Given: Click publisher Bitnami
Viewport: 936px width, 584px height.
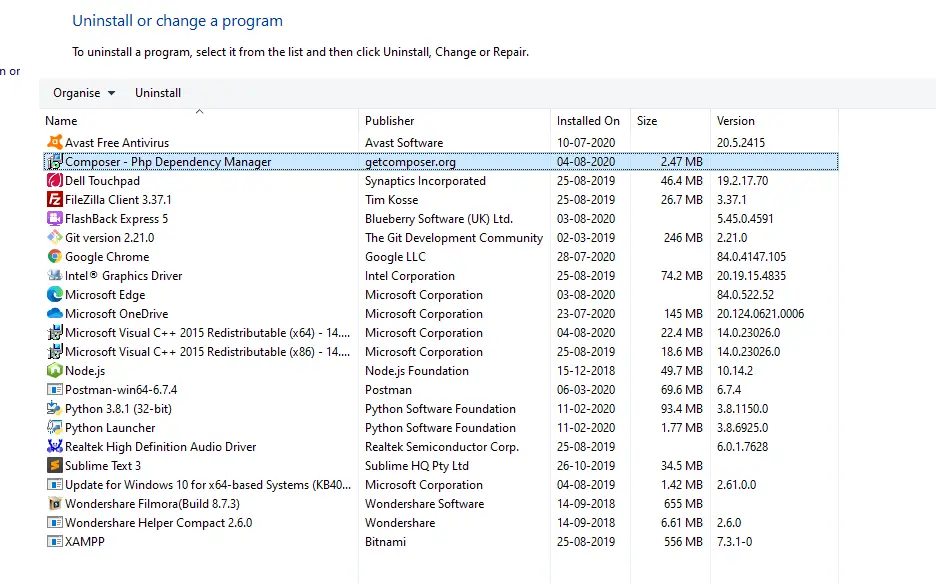Looking at the screenshot, I should tap(385, 542).
